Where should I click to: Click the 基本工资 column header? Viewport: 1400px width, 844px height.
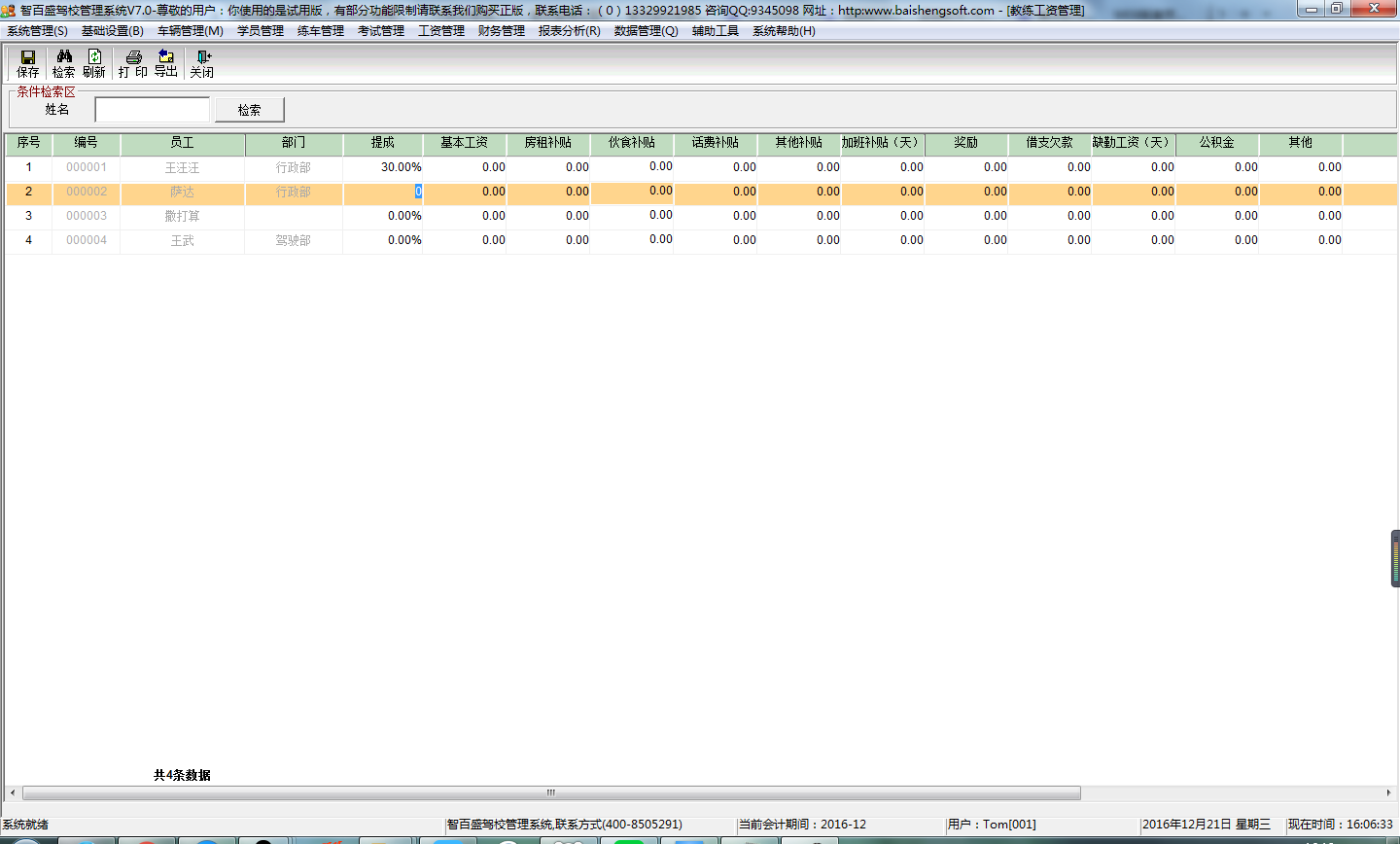[465, 143]
